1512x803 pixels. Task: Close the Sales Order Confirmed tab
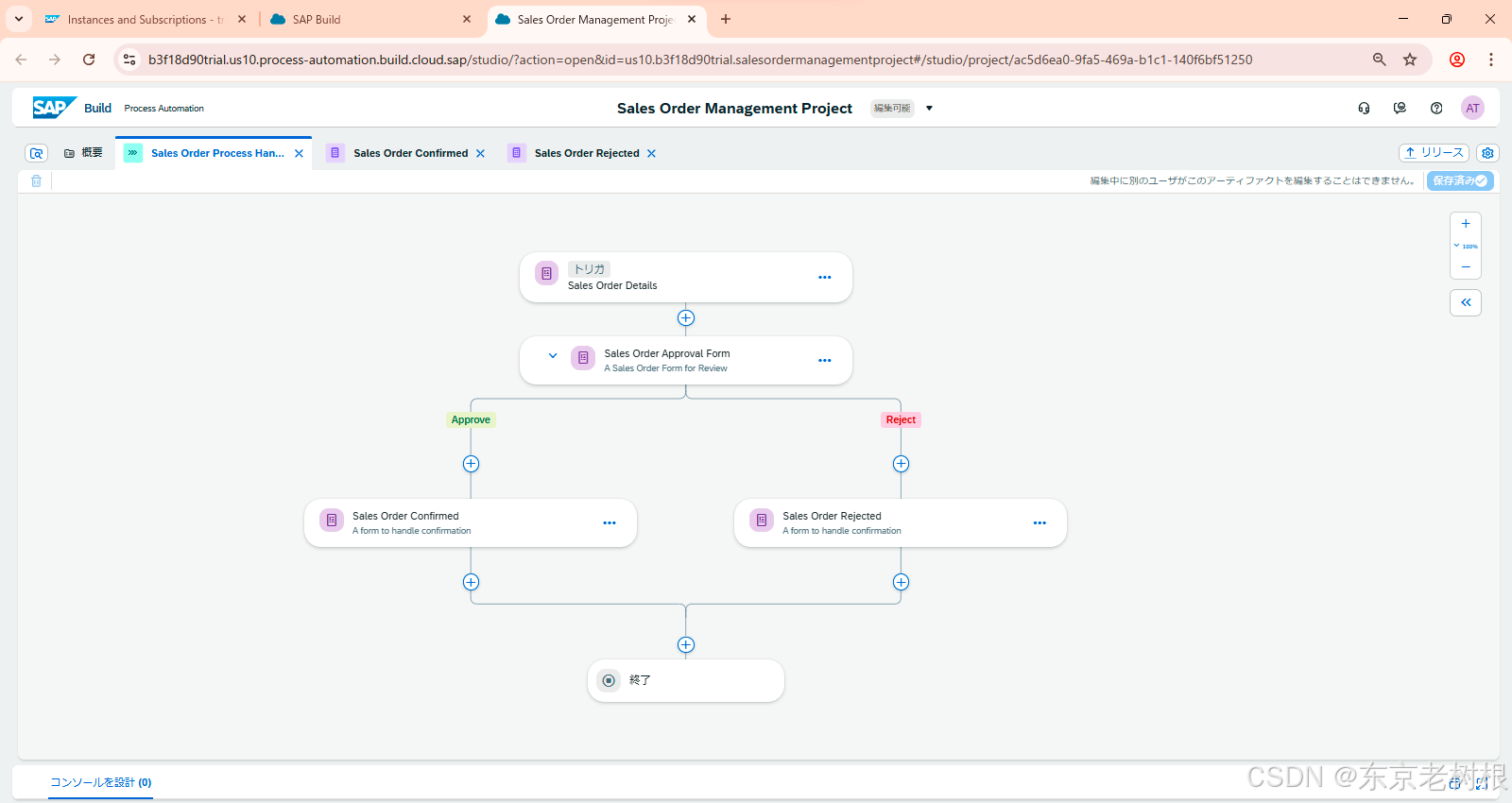(480, 153)
